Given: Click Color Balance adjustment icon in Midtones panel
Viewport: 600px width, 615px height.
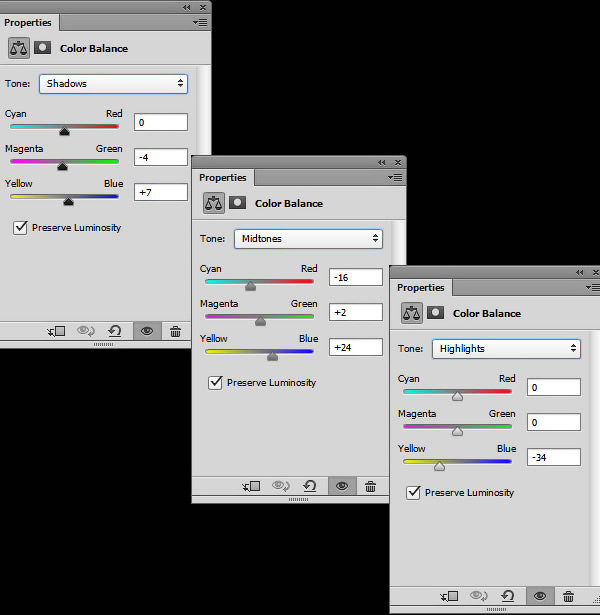Looking at the screenshot, I should click(x=214, y=203).
